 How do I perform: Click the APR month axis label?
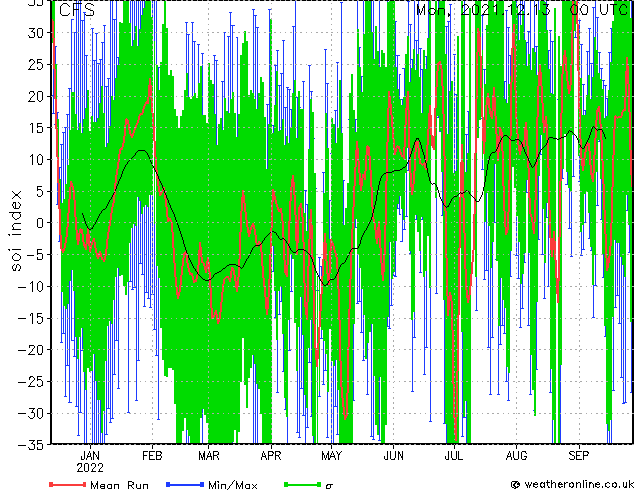pos(271,456)
